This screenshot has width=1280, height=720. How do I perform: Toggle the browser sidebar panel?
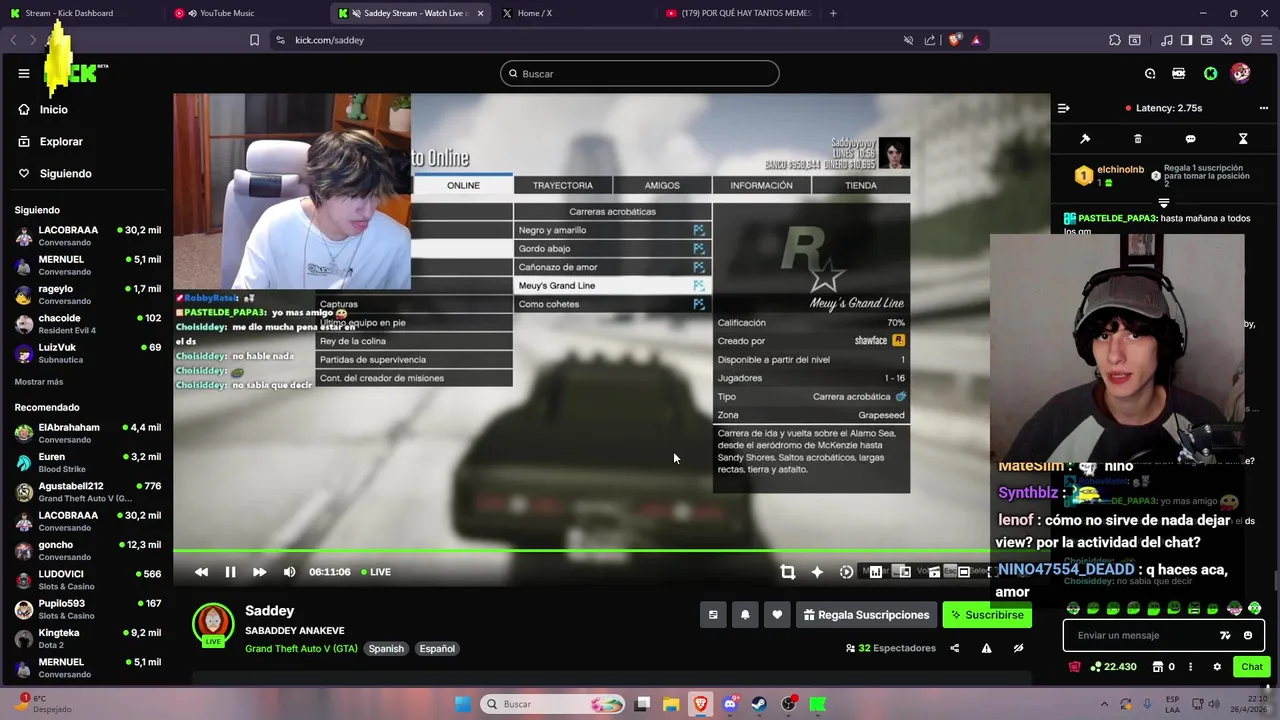(x=1186, y=40)
